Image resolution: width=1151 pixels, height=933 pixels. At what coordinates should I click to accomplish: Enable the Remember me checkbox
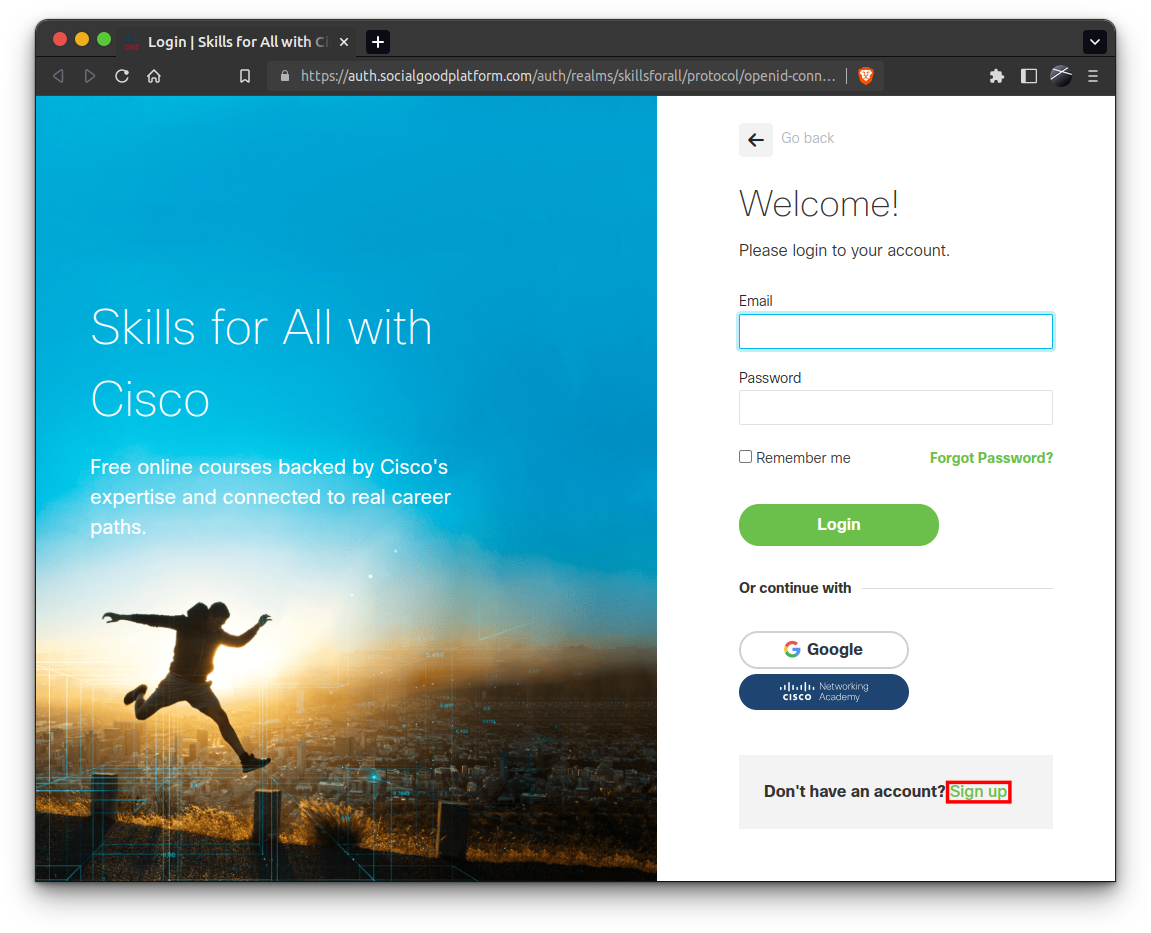(746, 457)
